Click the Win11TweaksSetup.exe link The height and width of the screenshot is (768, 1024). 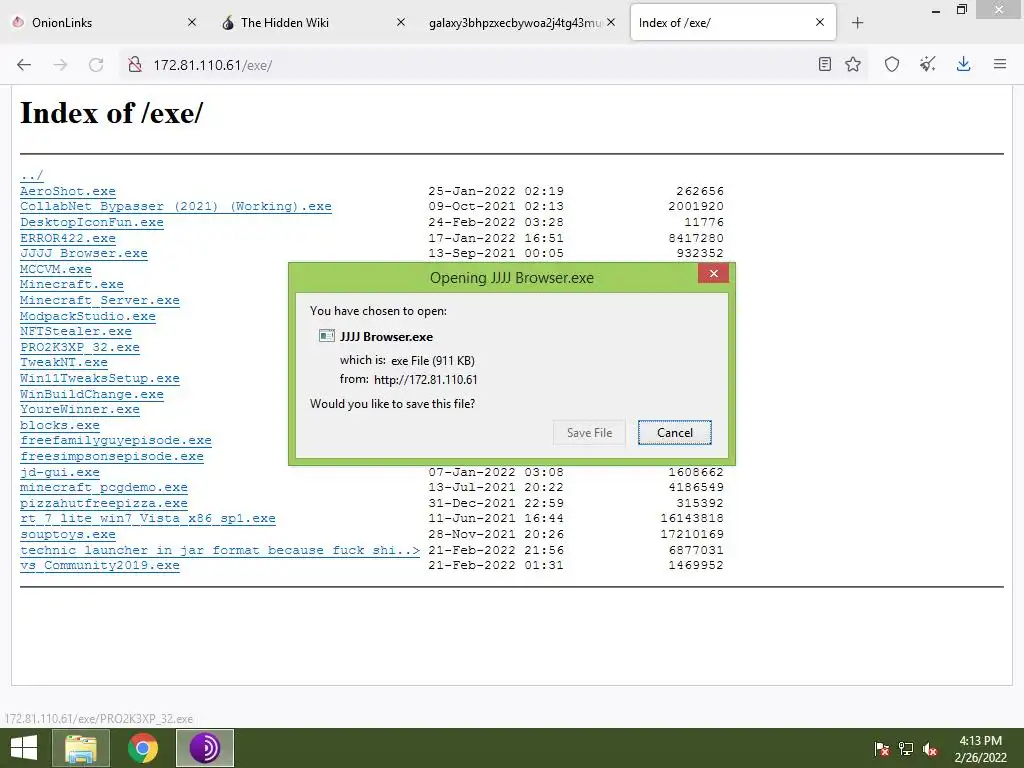pos(100,378)
